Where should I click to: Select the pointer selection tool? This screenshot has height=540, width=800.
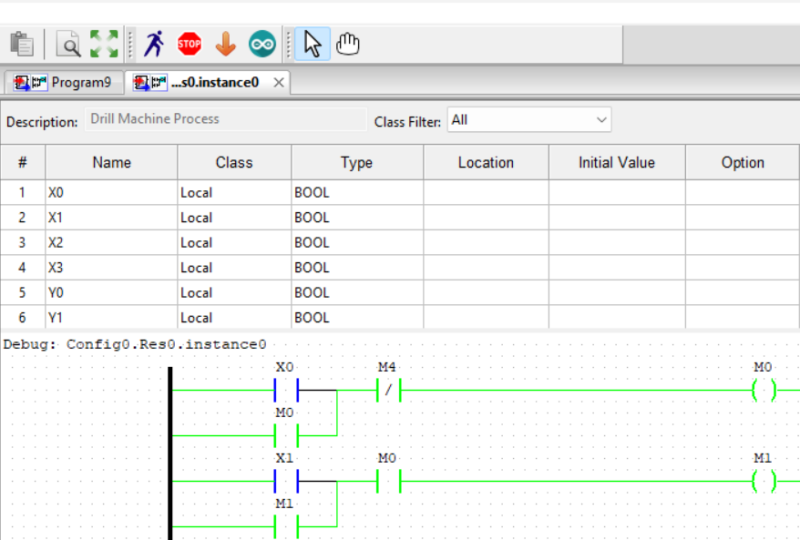coord(312,44)
